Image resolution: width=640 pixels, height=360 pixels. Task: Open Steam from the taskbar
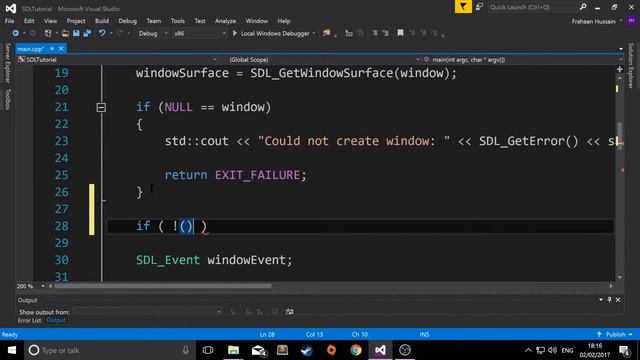(x=307, y=350)
